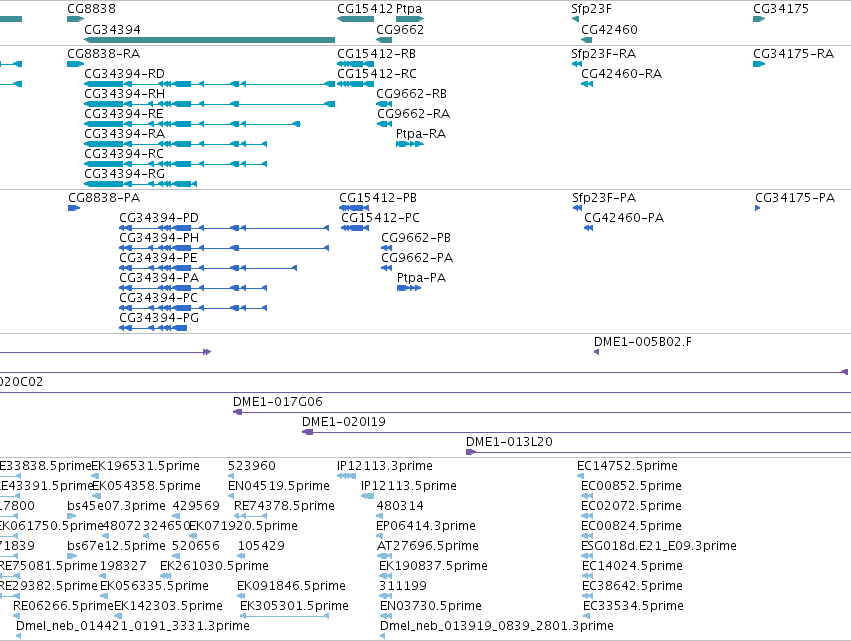Screen dimensions: 851x641
Task: Click the DME1-017G06 BAC label
Action: (x=277, y=402)
